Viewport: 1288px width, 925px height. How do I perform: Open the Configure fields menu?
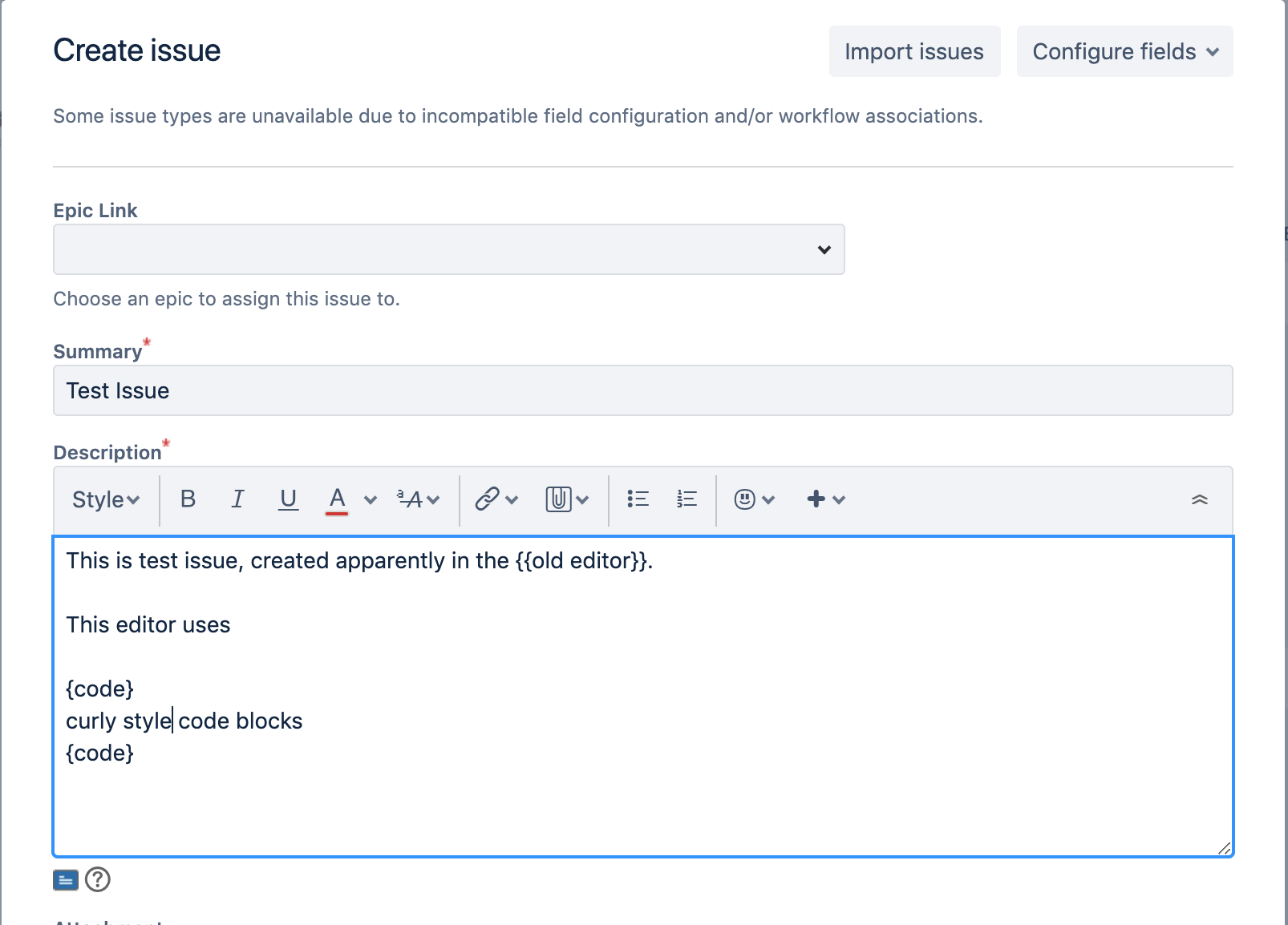pos(1124,51)
